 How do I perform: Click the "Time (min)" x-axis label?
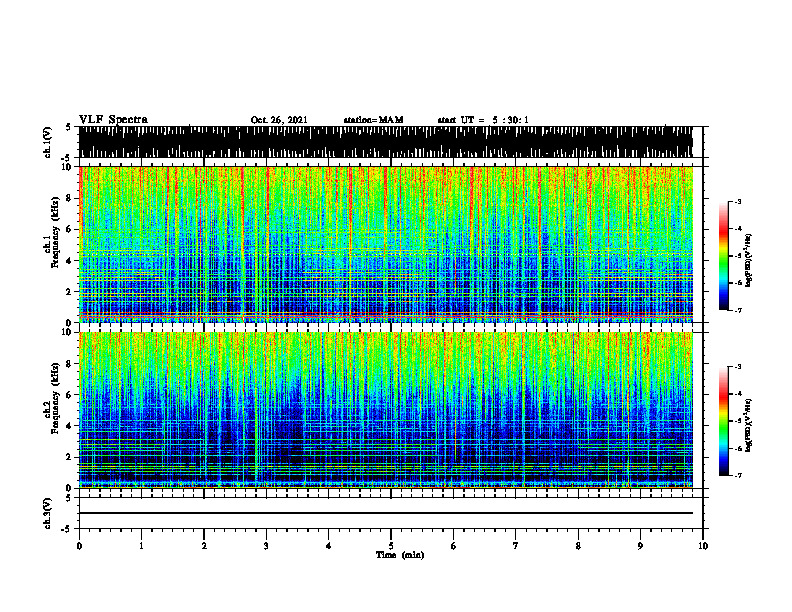coord(400,555)
